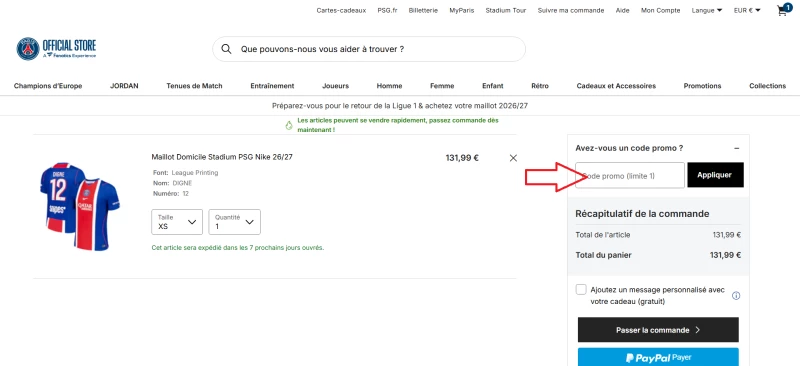Click the Code promo input field
Screen dimensions: 800x366
point(630,175)
